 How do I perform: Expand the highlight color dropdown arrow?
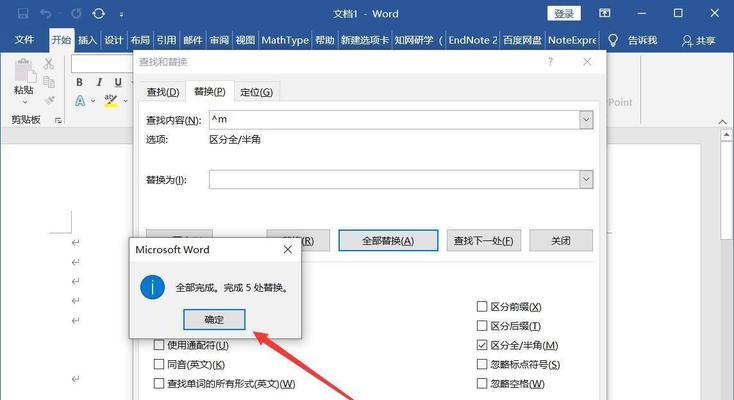(125, 101)
